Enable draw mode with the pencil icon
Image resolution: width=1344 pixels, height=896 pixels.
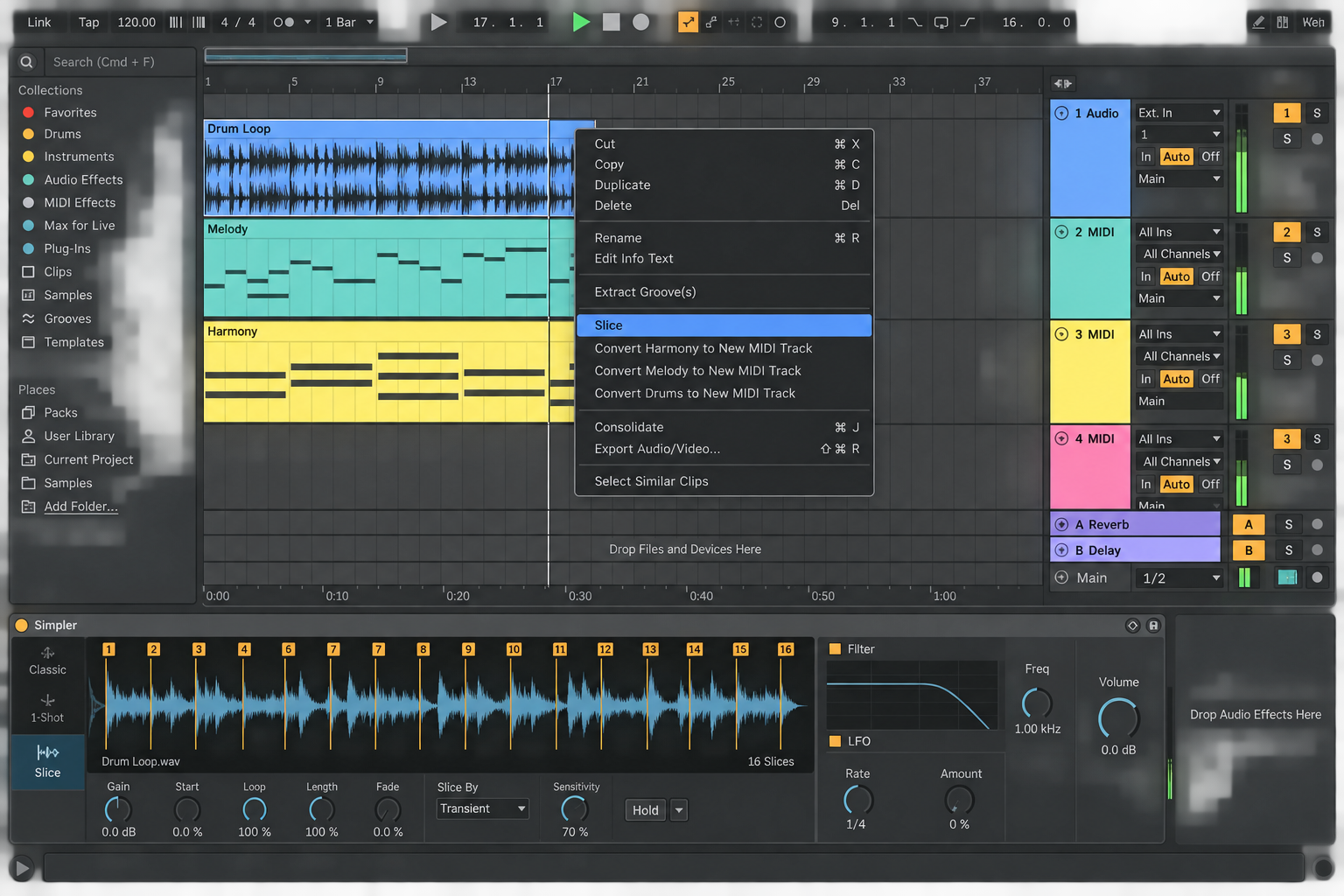pos(1258,22)
